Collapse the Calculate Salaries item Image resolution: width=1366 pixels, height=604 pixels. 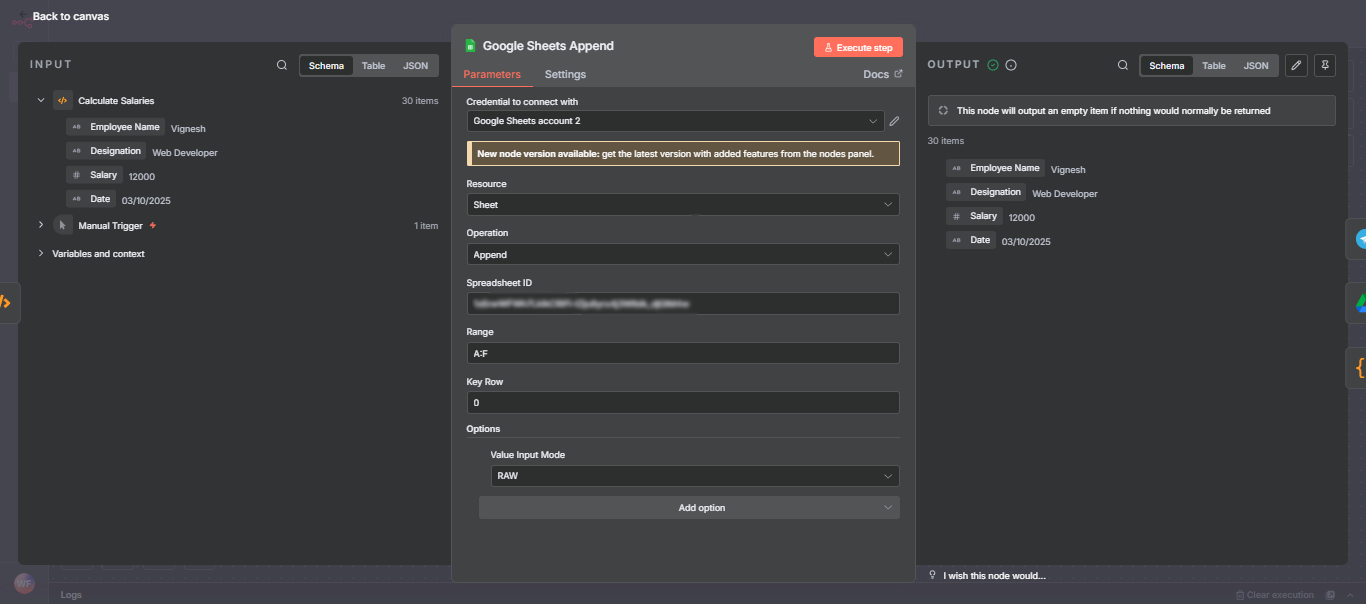tap(40, 100)
